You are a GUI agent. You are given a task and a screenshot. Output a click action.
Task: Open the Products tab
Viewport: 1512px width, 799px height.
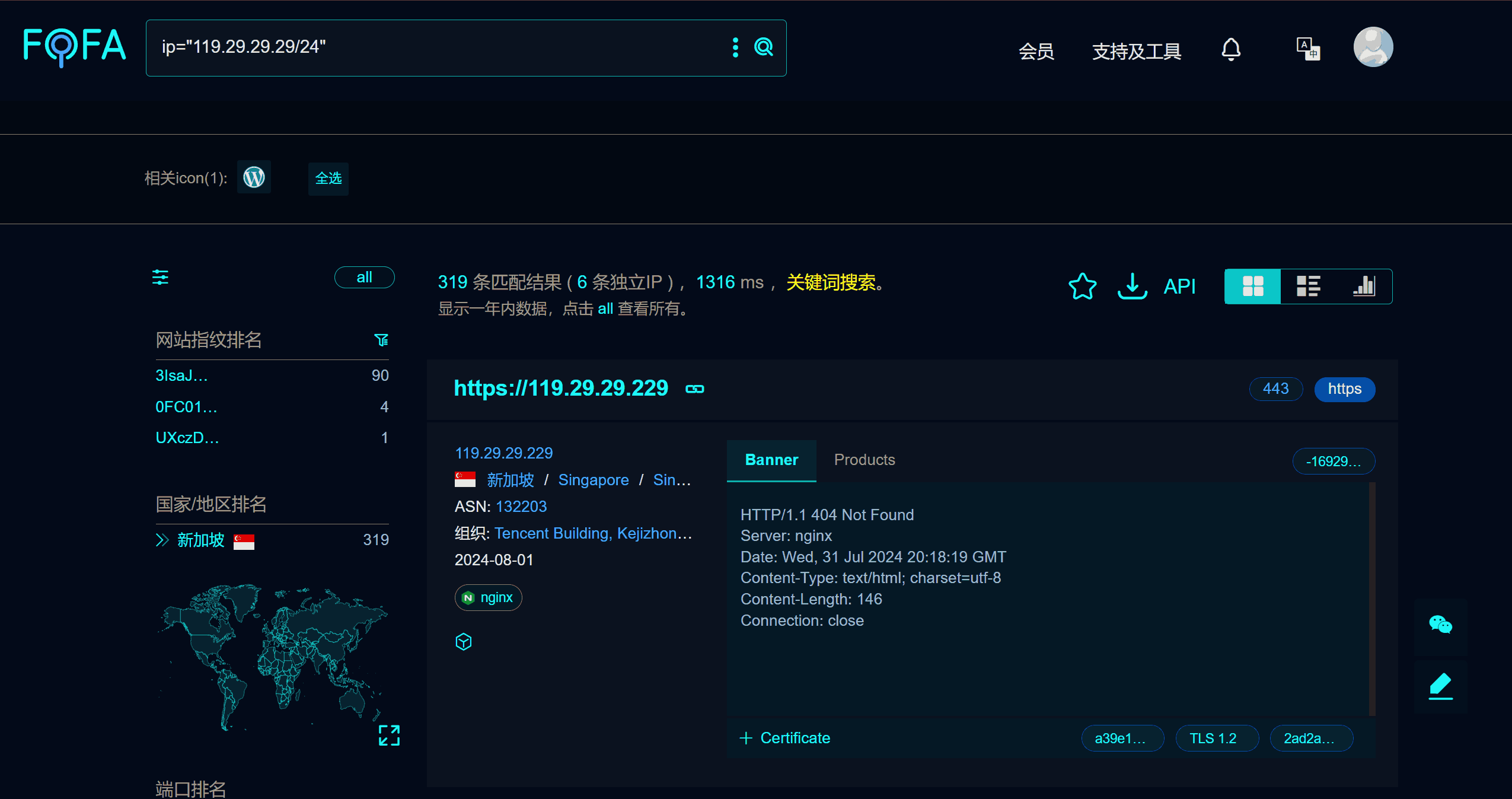864,460
